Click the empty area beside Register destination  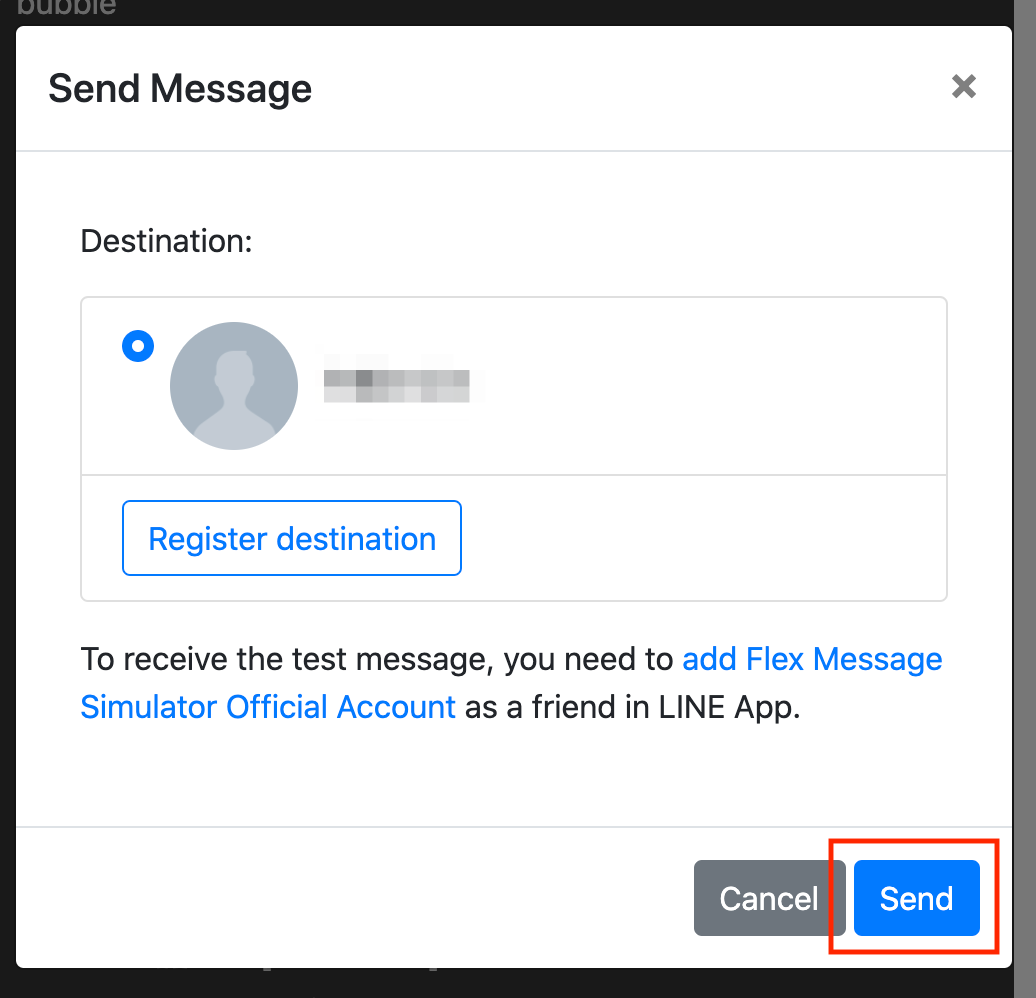pos(700,539)
